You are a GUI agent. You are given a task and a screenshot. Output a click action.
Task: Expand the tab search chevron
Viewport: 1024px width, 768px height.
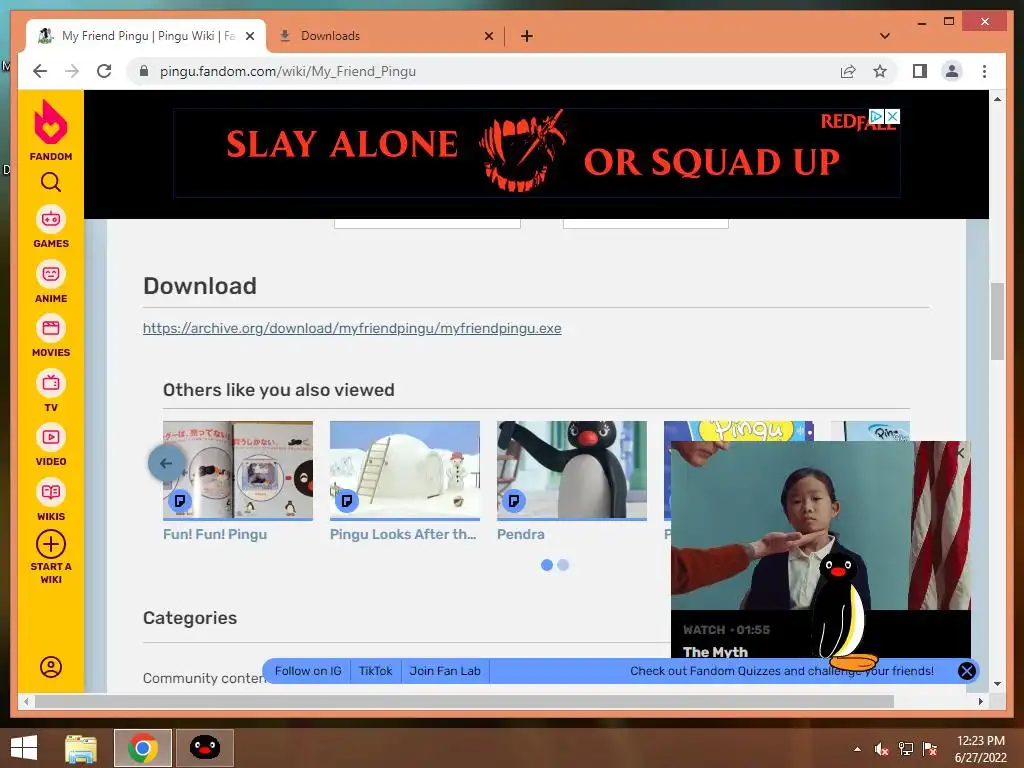point(885,36)
